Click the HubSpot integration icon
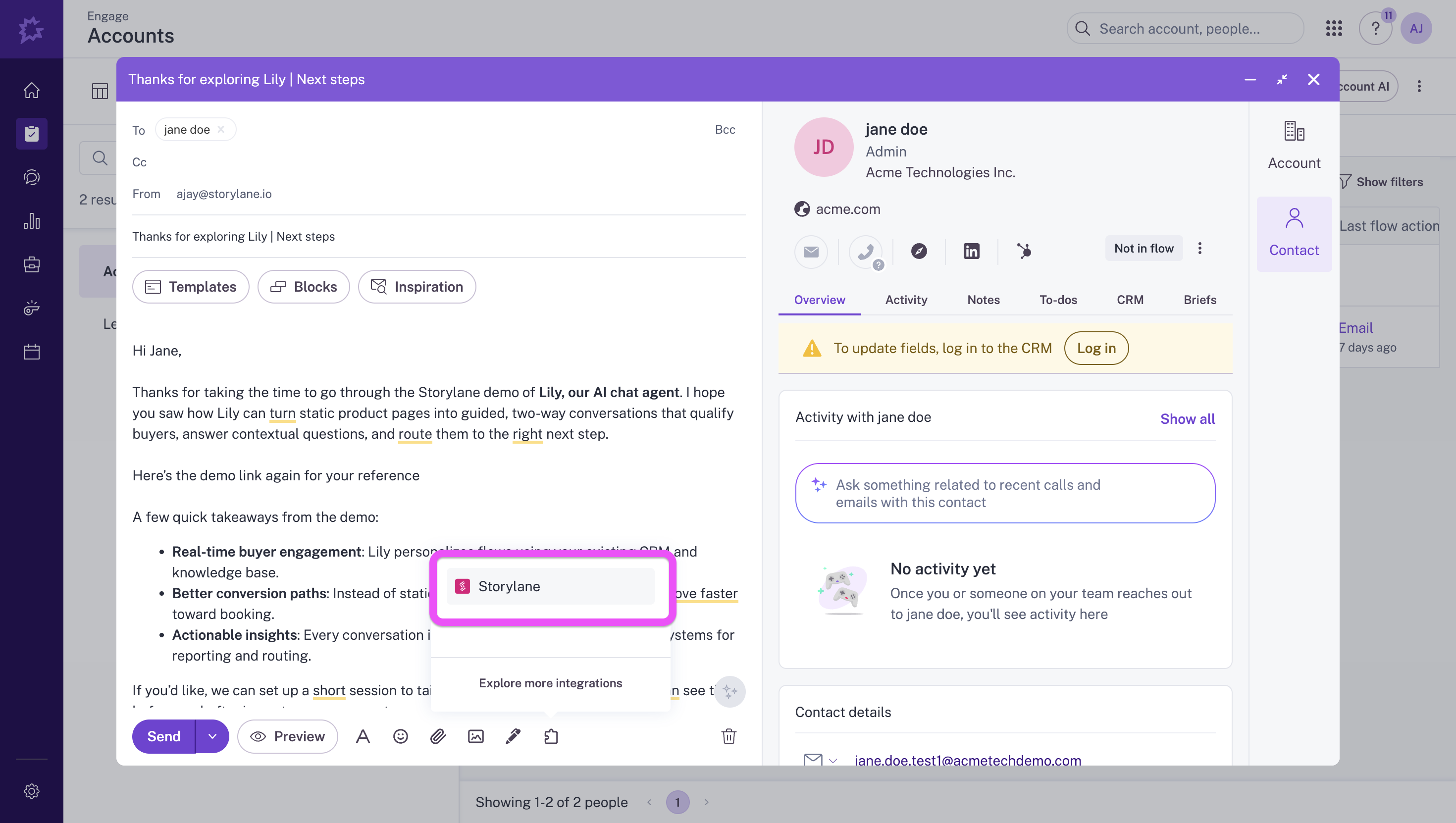This screenshot has width=1456, height=823. (x=1024, y=251)
